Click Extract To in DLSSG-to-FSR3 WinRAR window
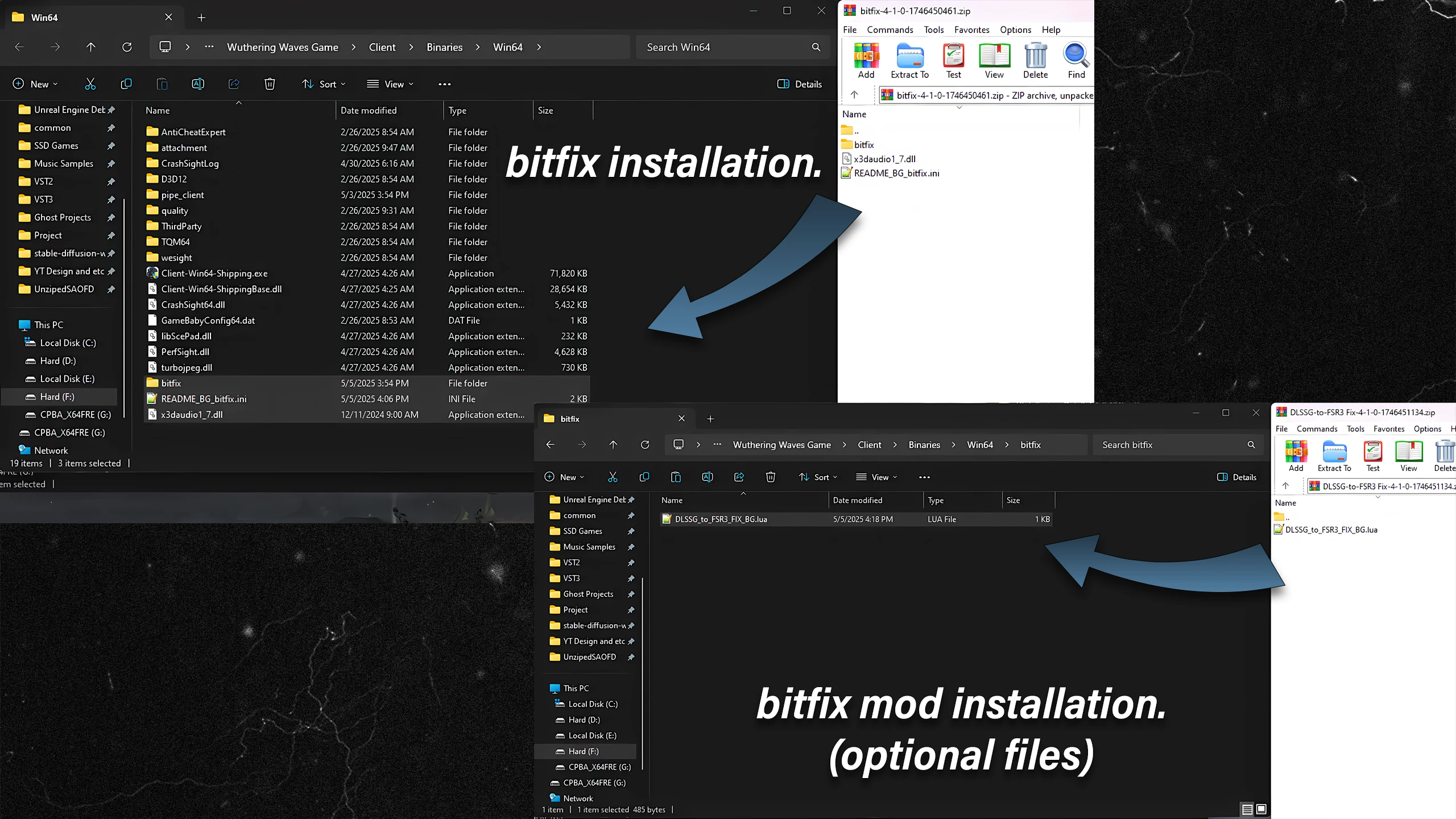Screen dimensions: 1456x819 pos(1334,456)
